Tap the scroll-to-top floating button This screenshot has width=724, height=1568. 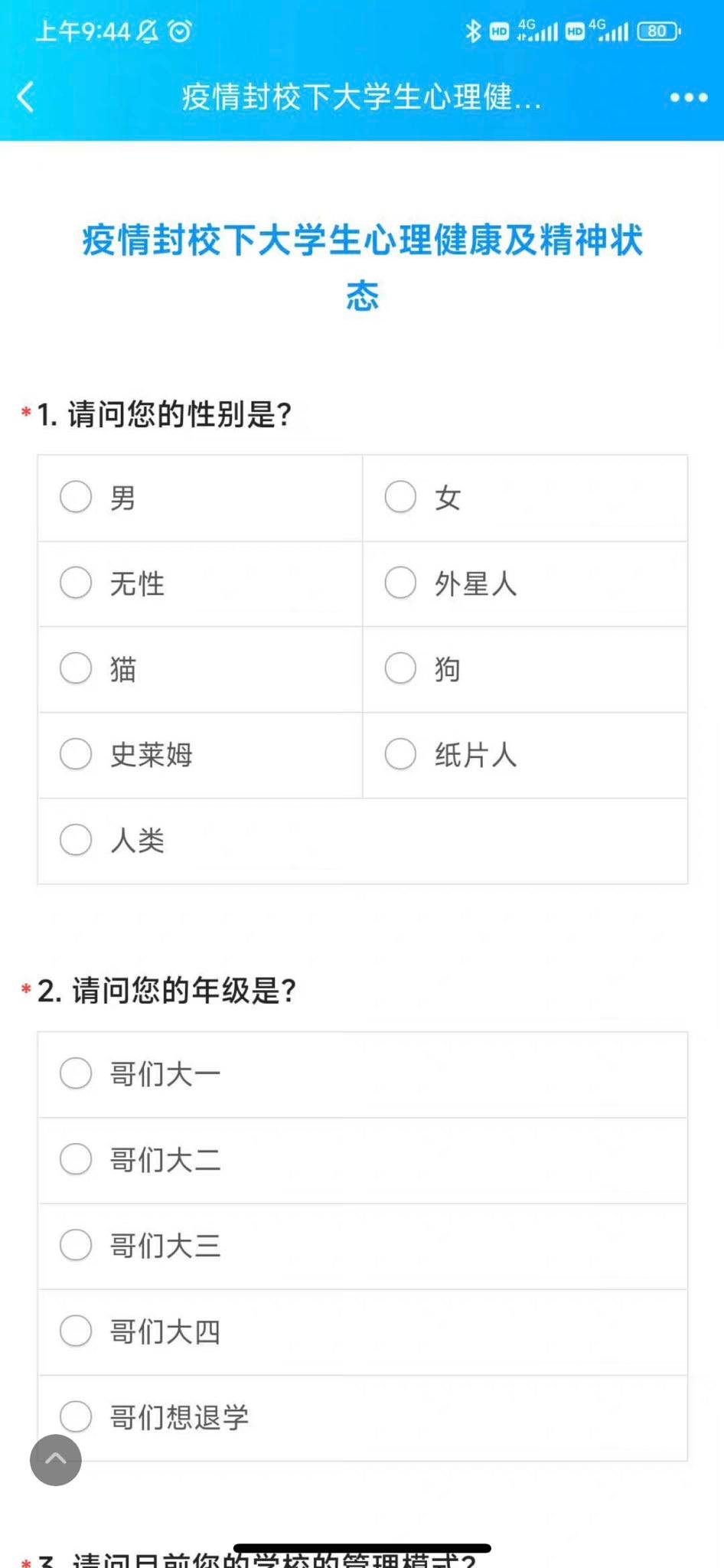click(x=56, y=1459)
